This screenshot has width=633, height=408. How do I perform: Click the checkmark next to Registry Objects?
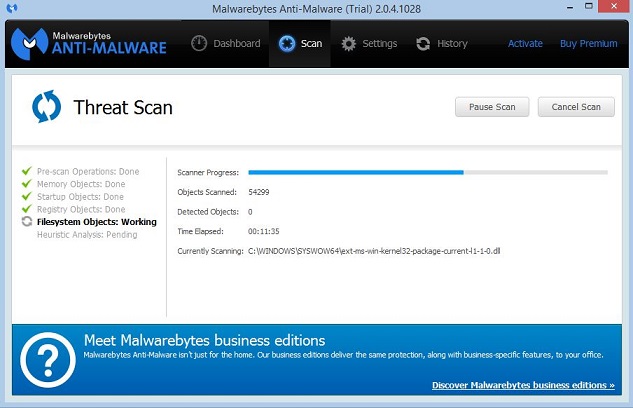pos(27,210)
